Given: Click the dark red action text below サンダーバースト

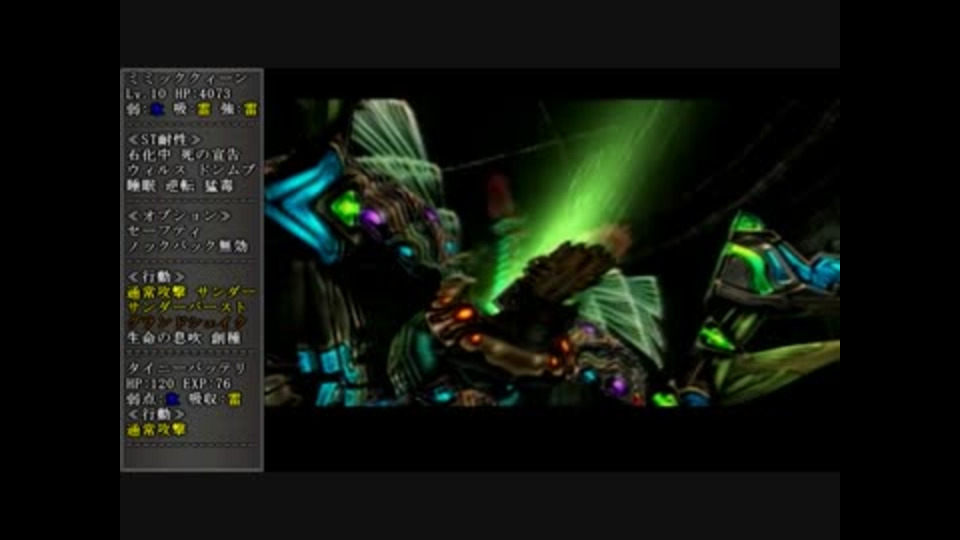Looking at the screenshot, I should (187, 323).
